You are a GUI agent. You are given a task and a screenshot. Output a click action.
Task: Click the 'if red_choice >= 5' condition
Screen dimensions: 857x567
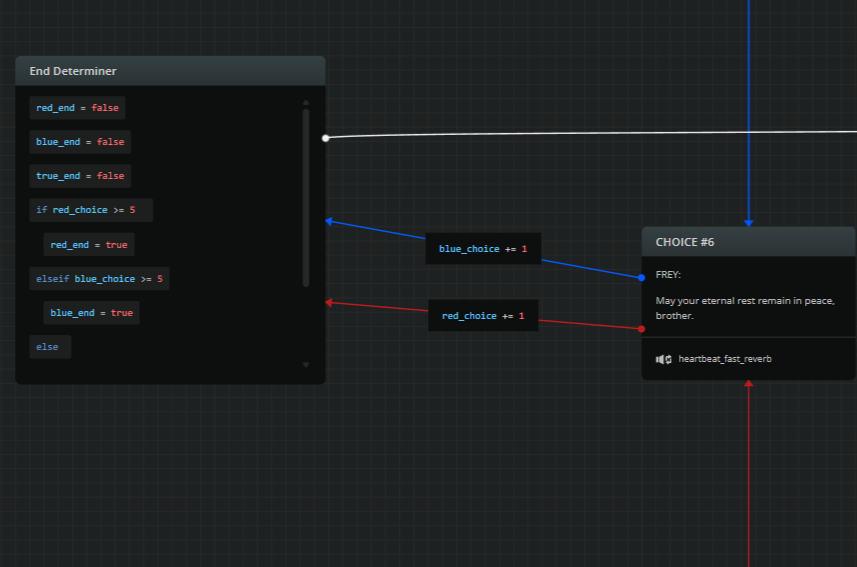click(90, 210)
